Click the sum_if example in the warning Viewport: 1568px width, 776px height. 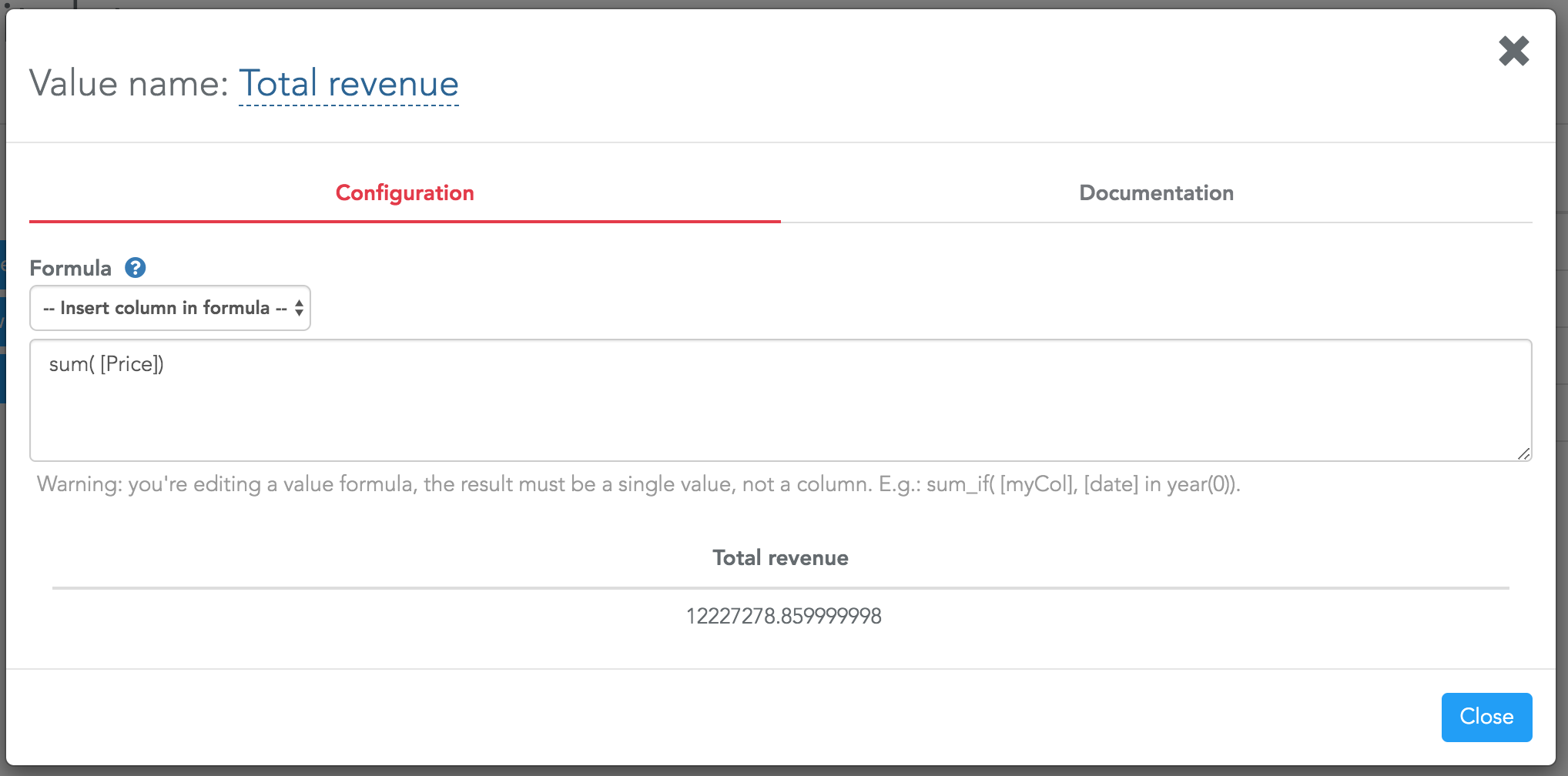(1082, 484)
